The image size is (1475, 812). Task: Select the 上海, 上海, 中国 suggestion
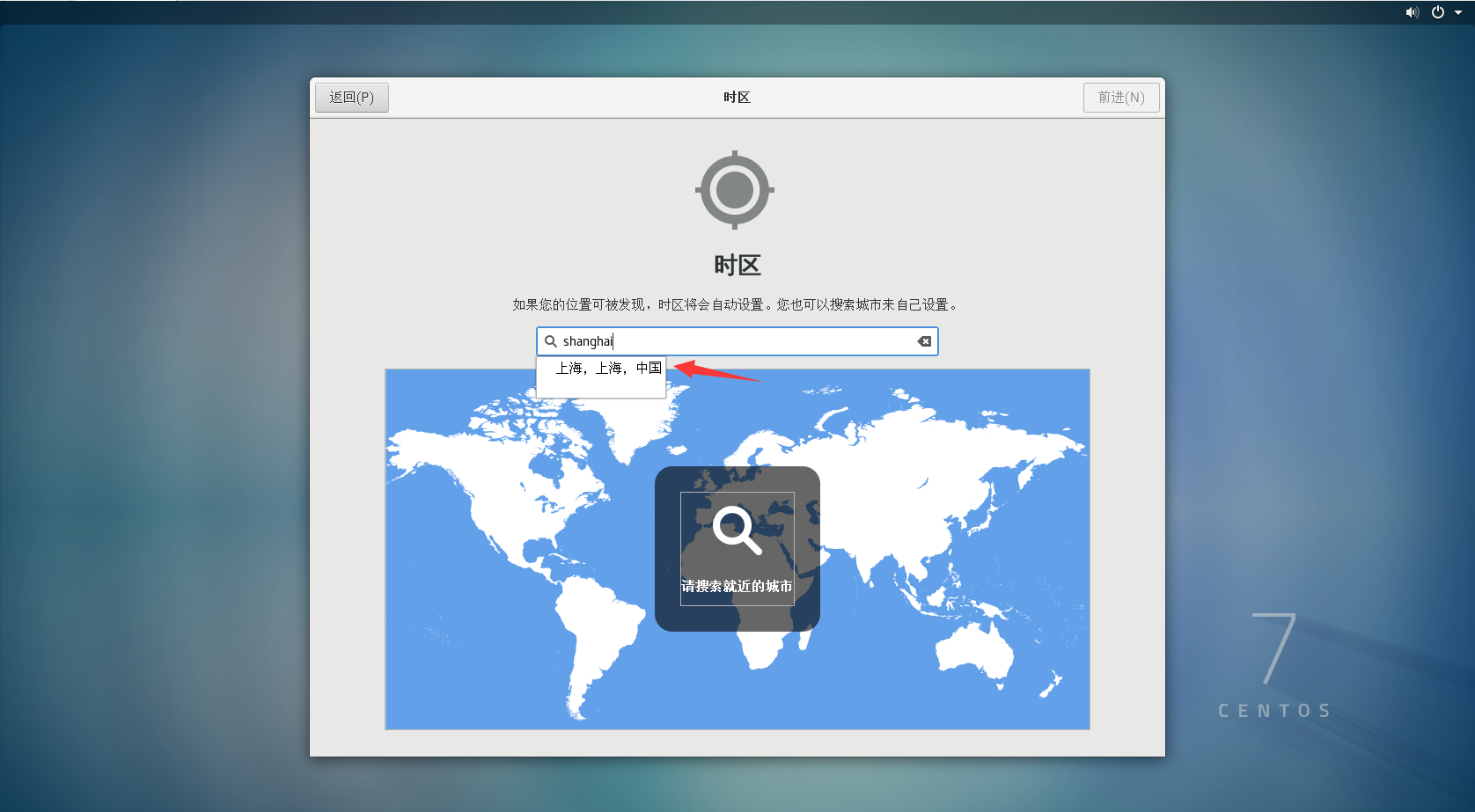(607, 369)
